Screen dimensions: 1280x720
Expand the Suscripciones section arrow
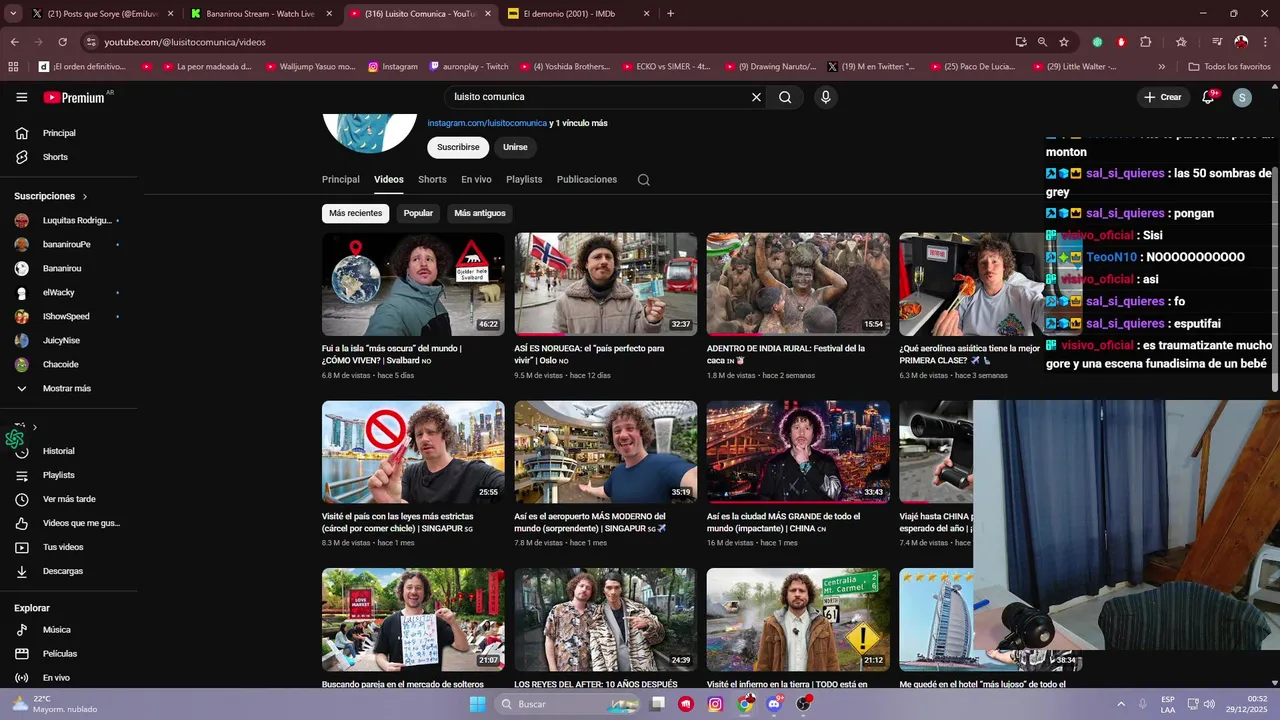(x=85, y=197)
